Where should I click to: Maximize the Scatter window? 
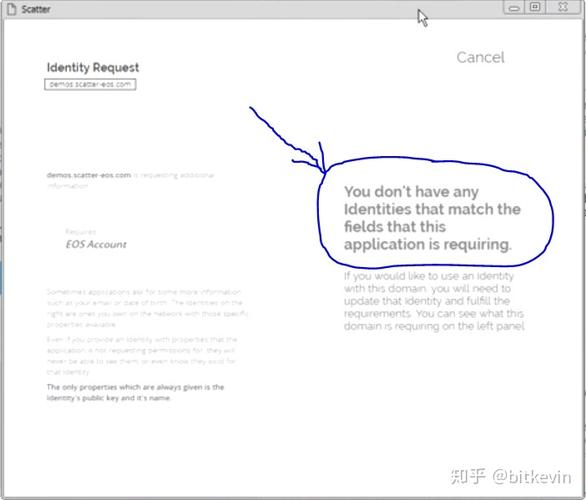coord(535,7)
